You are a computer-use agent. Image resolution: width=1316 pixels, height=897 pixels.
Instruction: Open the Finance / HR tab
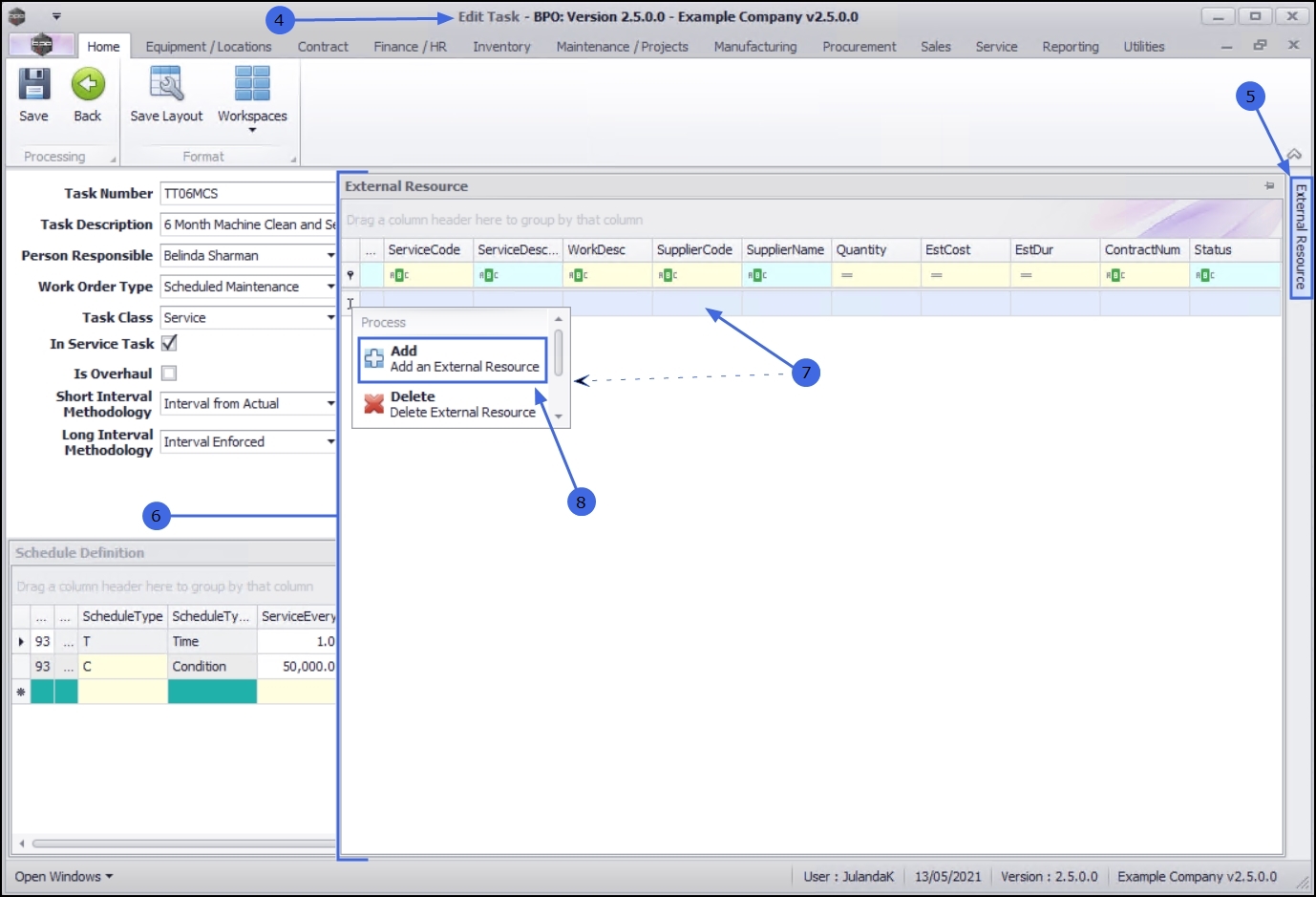[x=411, y=46]
